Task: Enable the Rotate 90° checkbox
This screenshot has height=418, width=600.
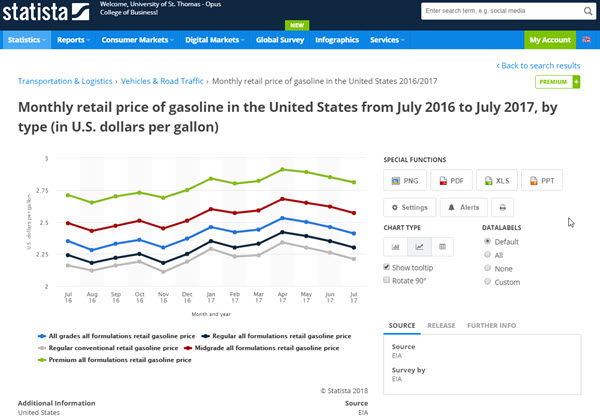Action: pyautogui.click(x=388, y=281)
